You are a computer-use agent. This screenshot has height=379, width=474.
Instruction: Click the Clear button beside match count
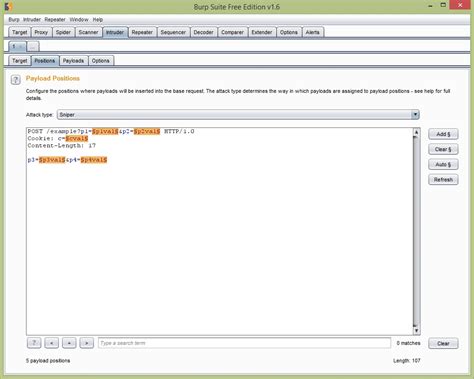443,343
